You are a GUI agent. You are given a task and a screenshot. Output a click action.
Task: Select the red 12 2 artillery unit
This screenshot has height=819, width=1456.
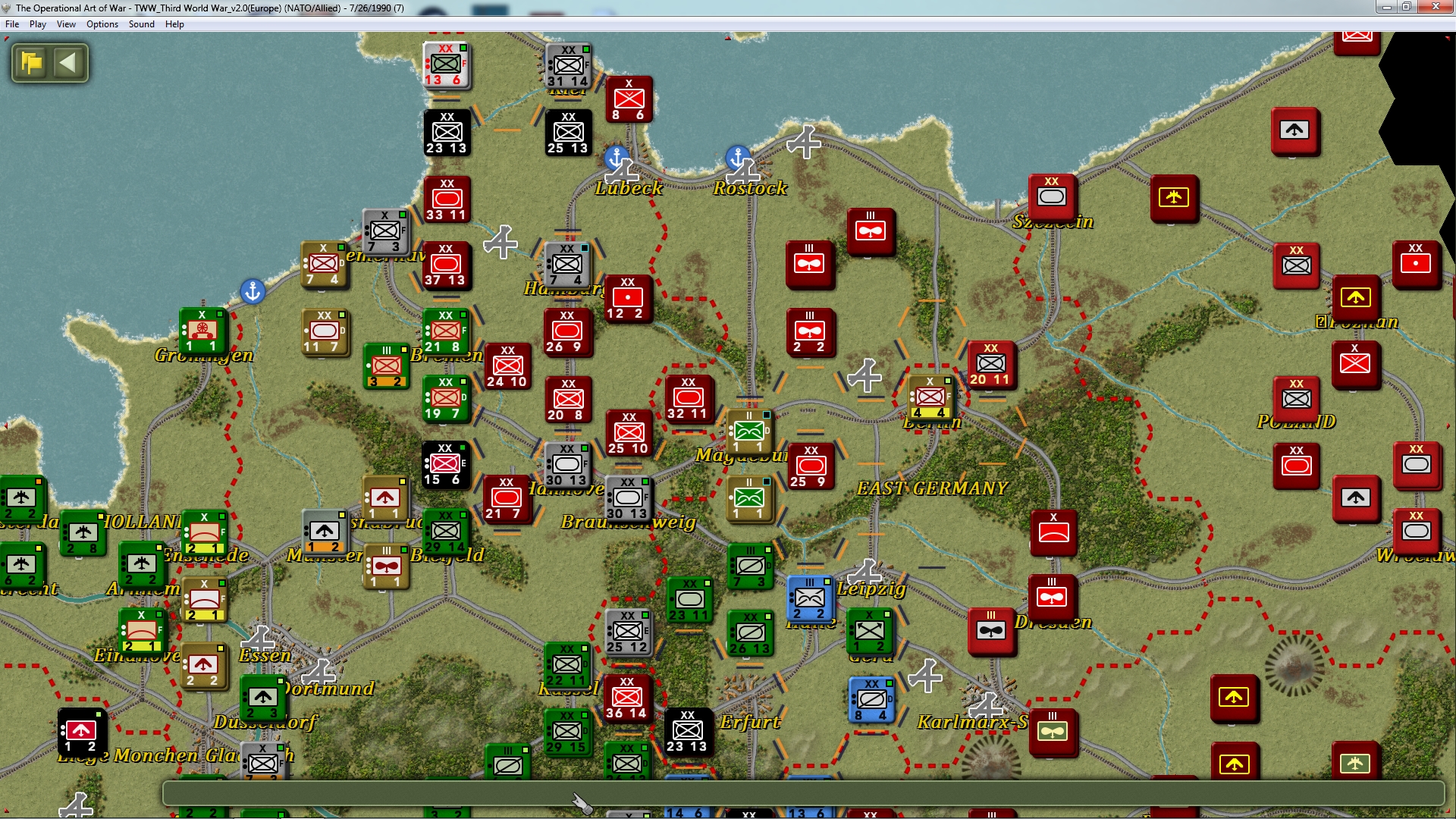pyautogui.click(x=628, y=299)
